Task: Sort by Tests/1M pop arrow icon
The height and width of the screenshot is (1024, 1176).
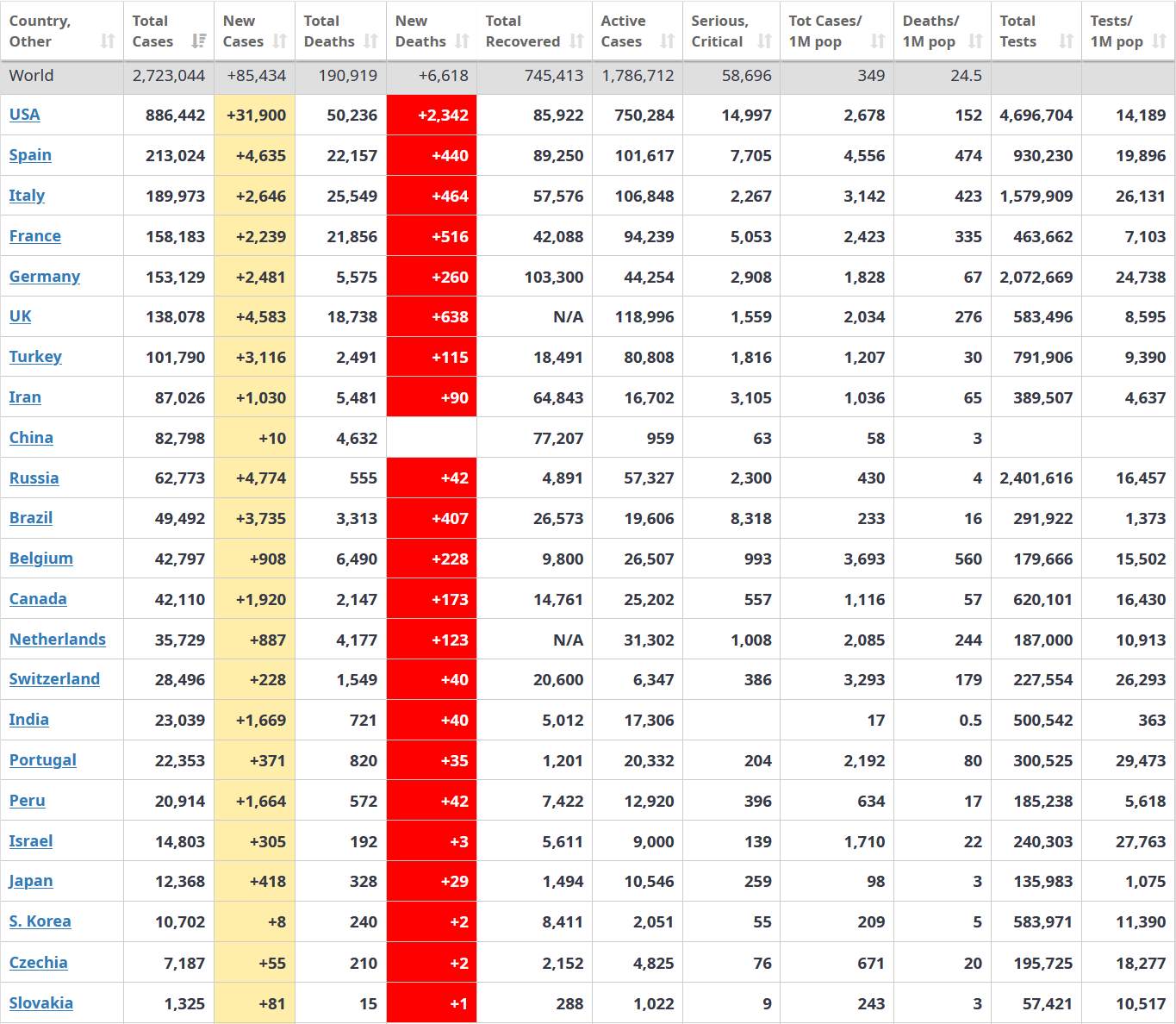Action: (x=1160, y=41)
